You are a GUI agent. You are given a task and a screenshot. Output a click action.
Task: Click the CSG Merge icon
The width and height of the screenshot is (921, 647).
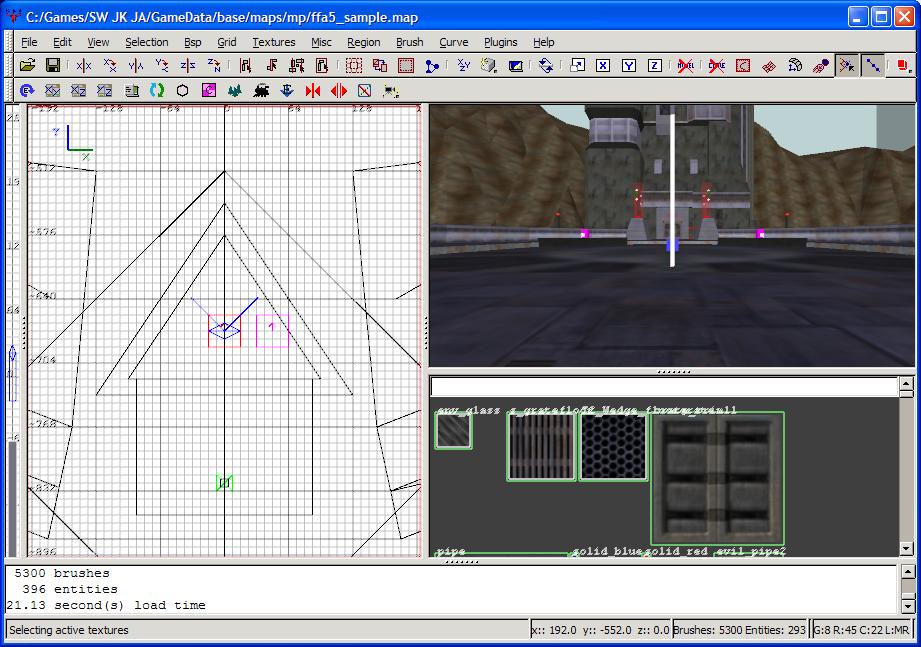379,65
